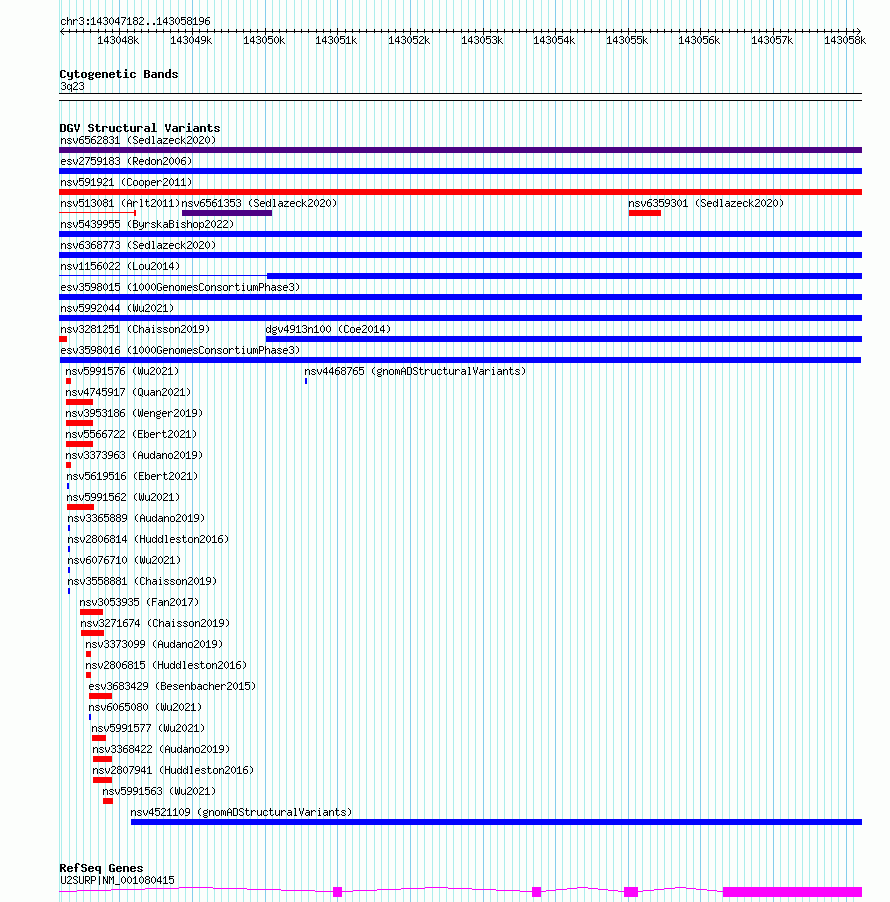Open the esv3598016 variant label
This screenshot has width=890, height=902.
180,350
